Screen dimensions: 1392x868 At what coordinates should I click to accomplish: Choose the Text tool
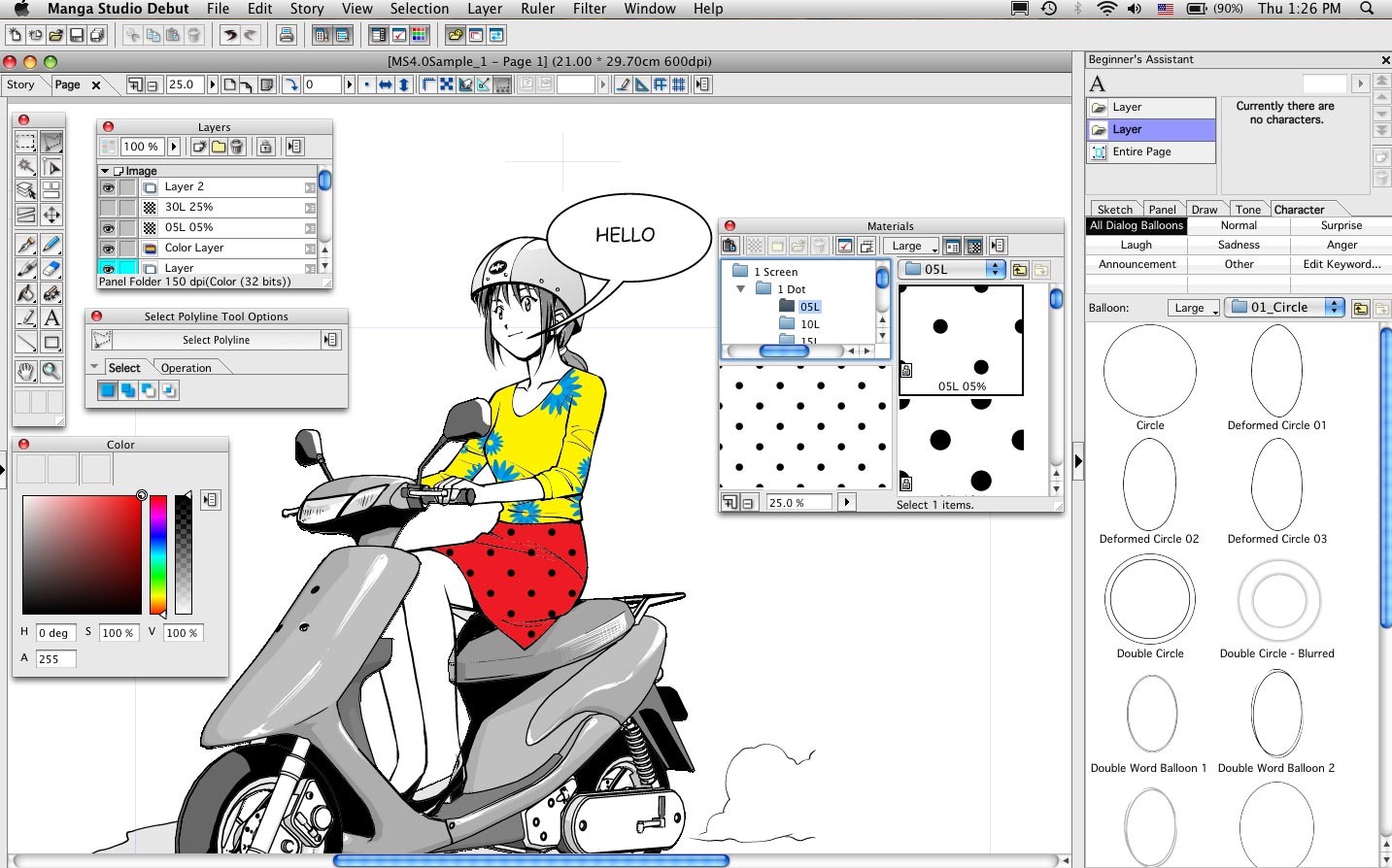(x=51, y=317)
